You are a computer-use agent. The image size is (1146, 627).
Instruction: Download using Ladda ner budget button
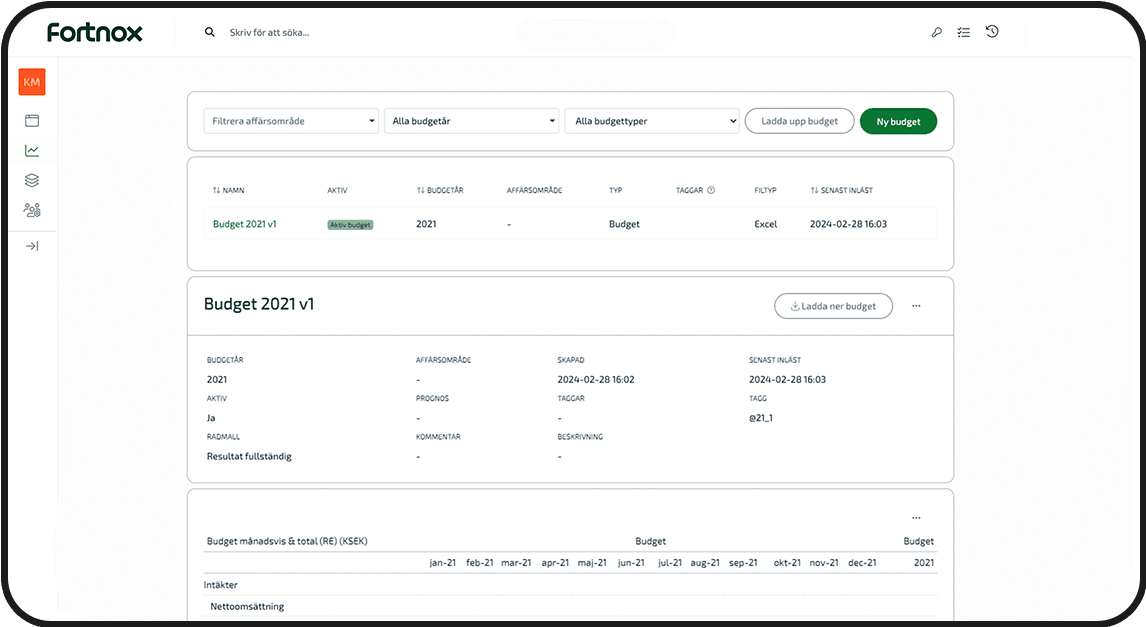click(833, 306)
